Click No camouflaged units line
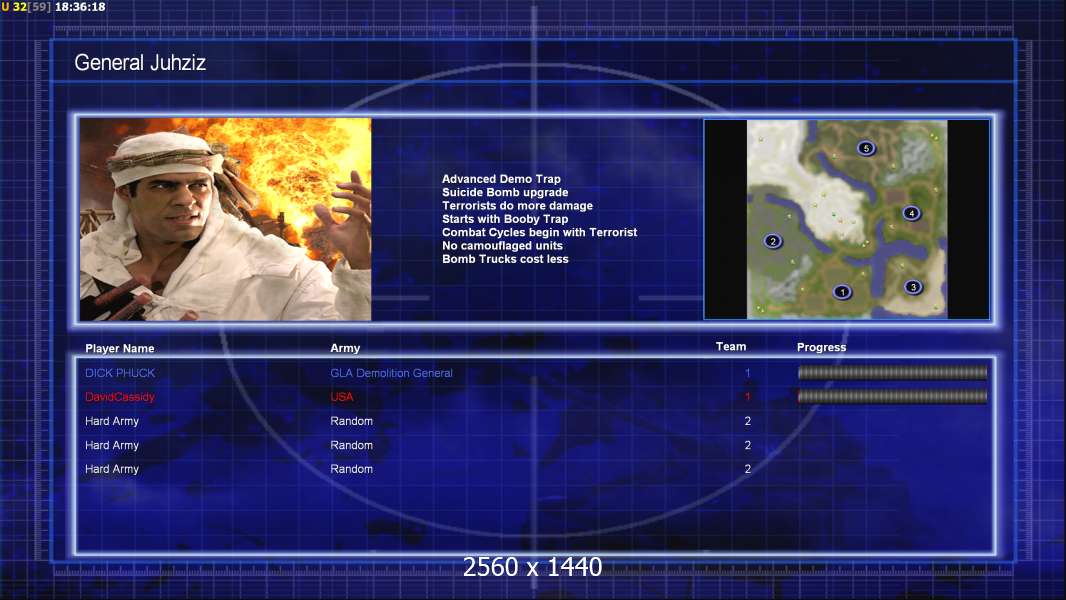The width and height of the screenshot is (1066, 600). click(502, 245)
